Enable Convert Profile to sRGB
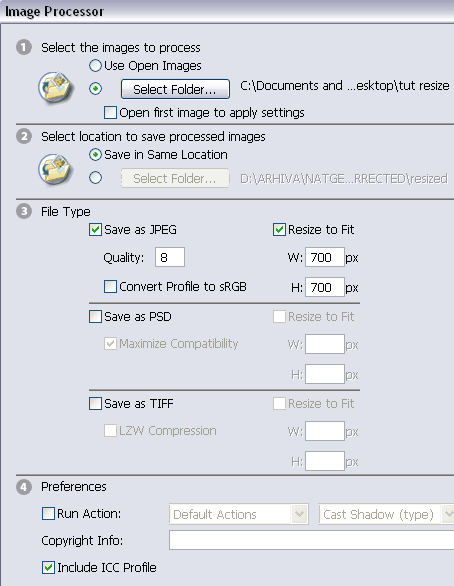Screen dimensions: 454x586 click(x=110, y=287)
